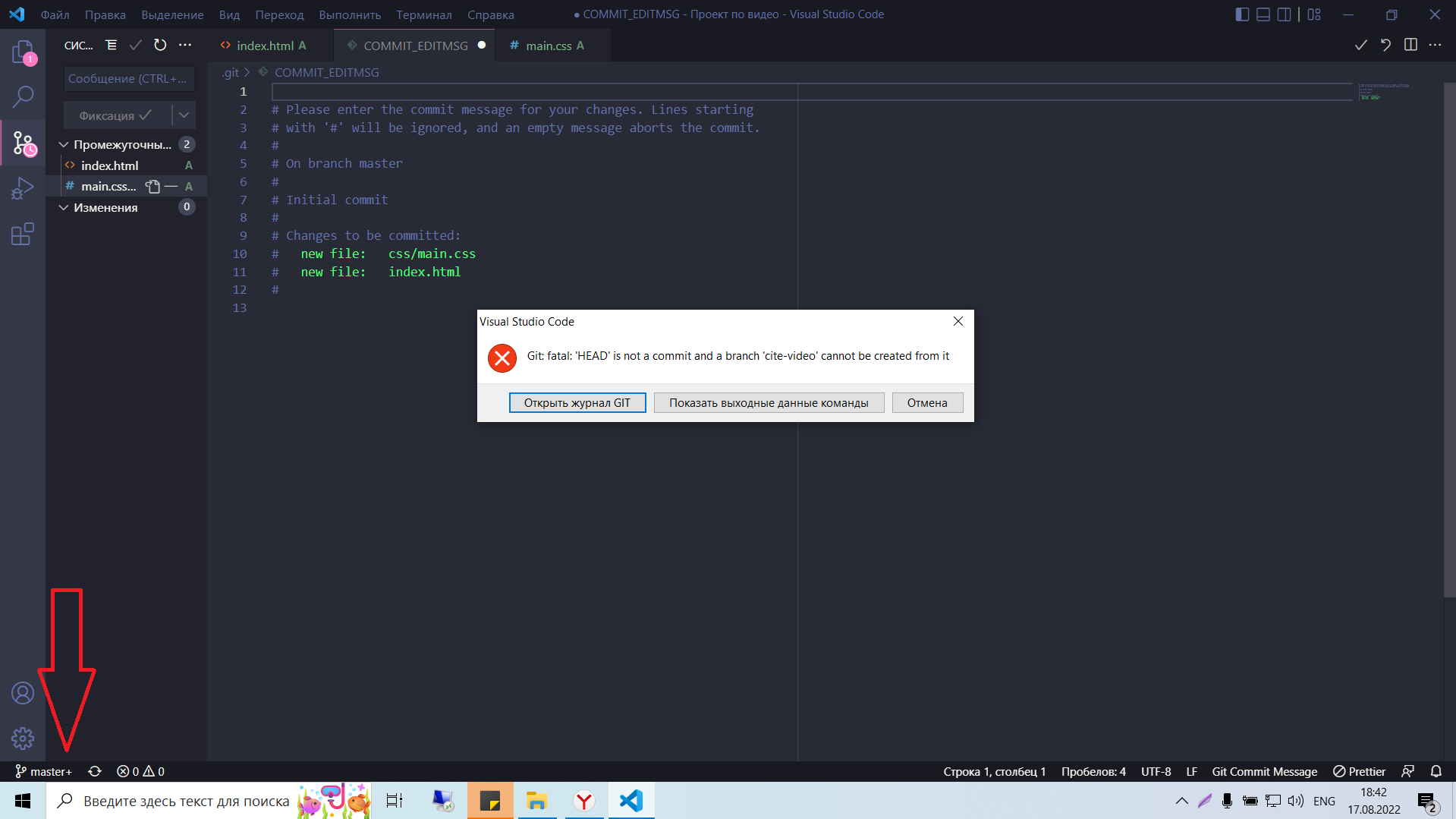Click the view as tree icon in source control header
The width and height of the screenshot is (1456, 819).
(111, 46)
